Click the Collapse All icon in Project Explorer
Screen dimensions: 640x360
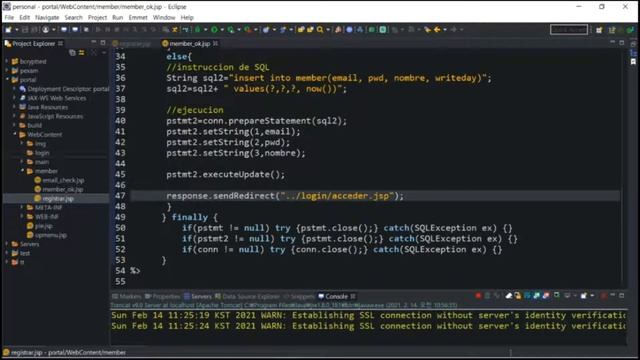pos(72,53)
